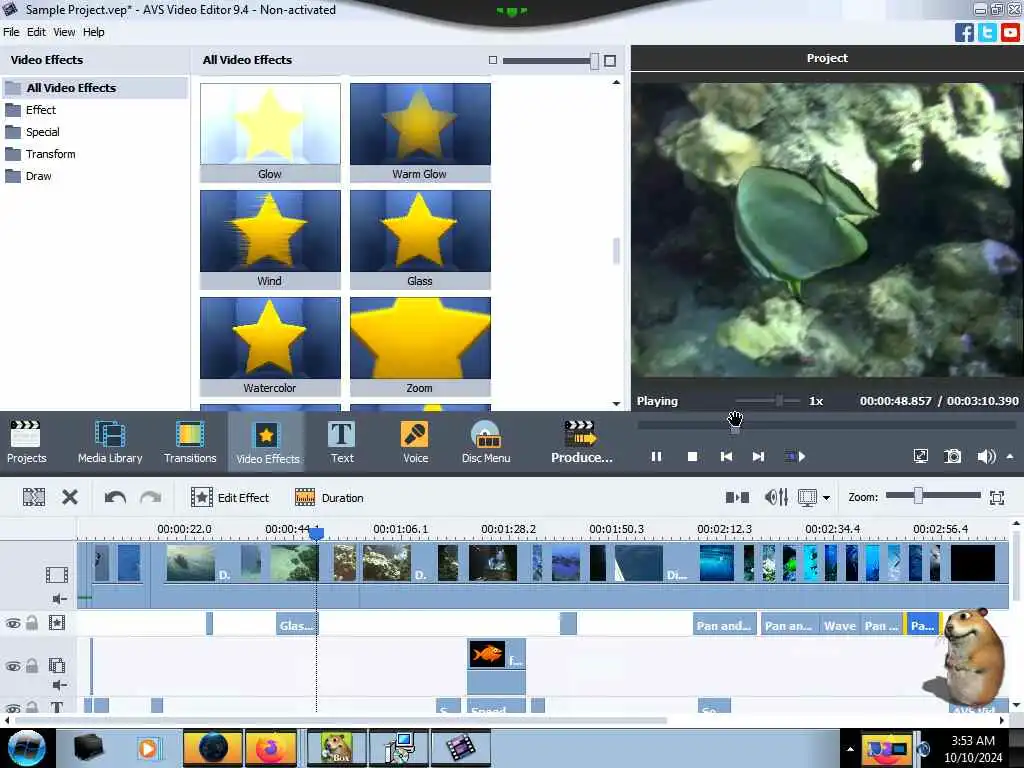
Task: Open the File menu
Action: [11, 32]
